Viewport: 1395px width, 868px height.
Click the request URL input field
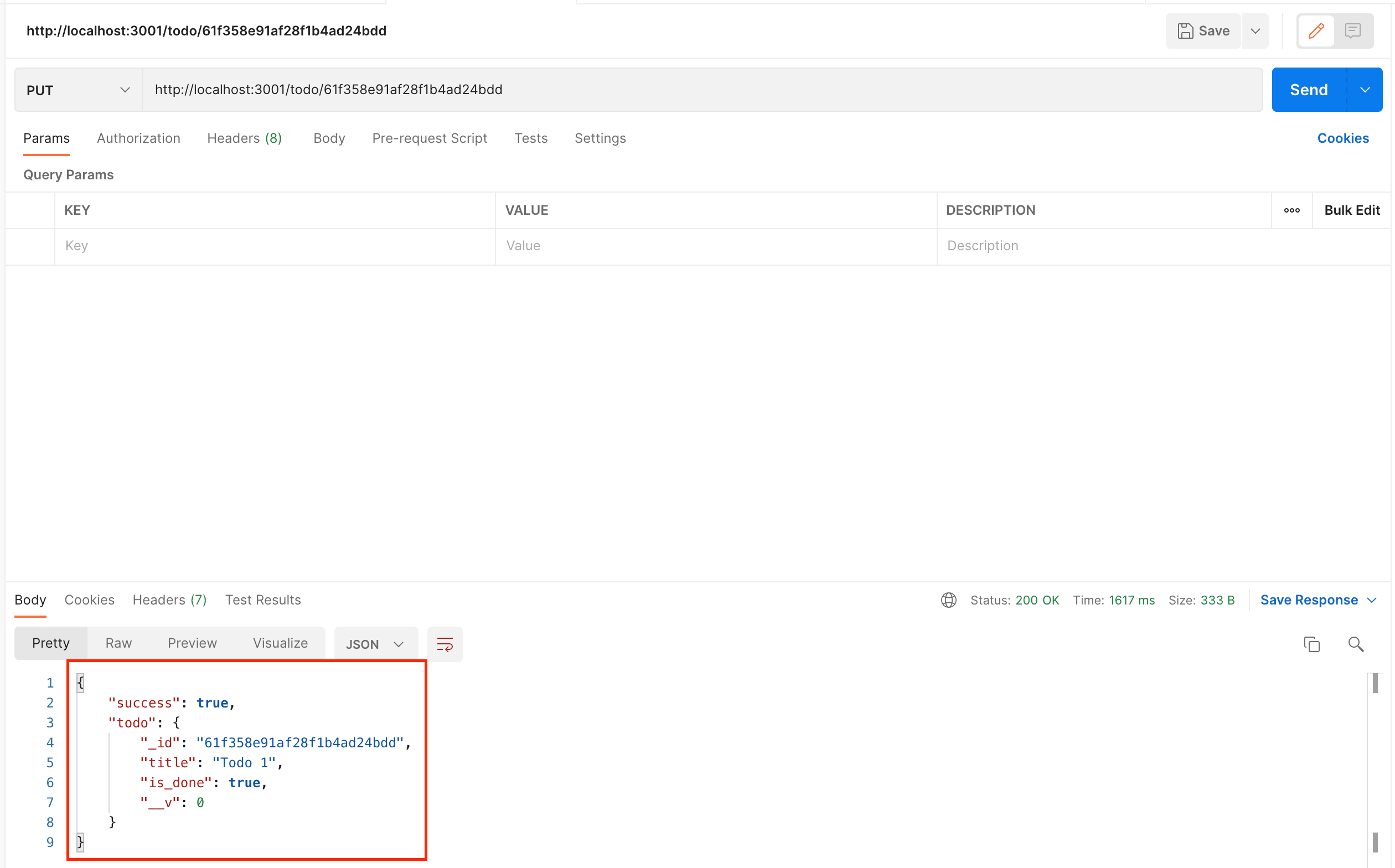pos(702,90)
